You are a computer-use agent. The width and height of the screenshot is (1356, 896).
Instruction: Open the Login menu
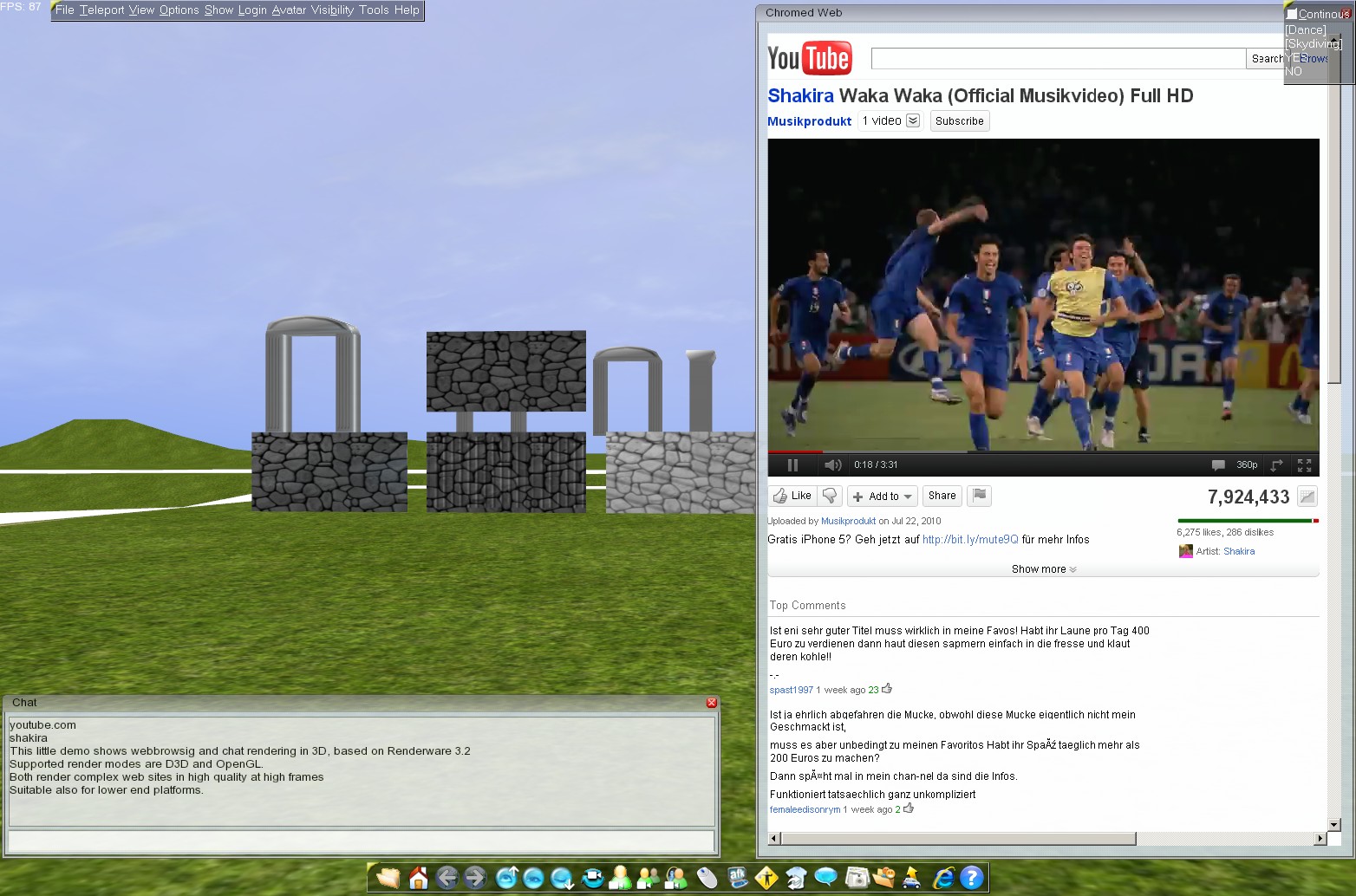click(x=252, y=10)
